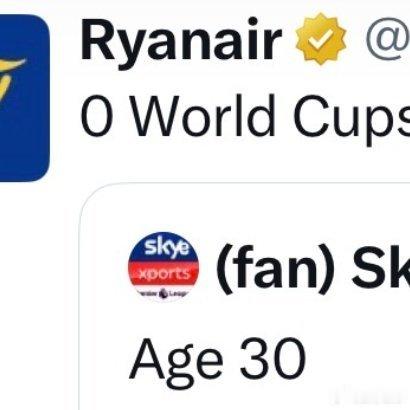The height and width of the screenshot is (410, 410).
Task: Select the 0 World Cups tweet text
Action: point(245,117)
